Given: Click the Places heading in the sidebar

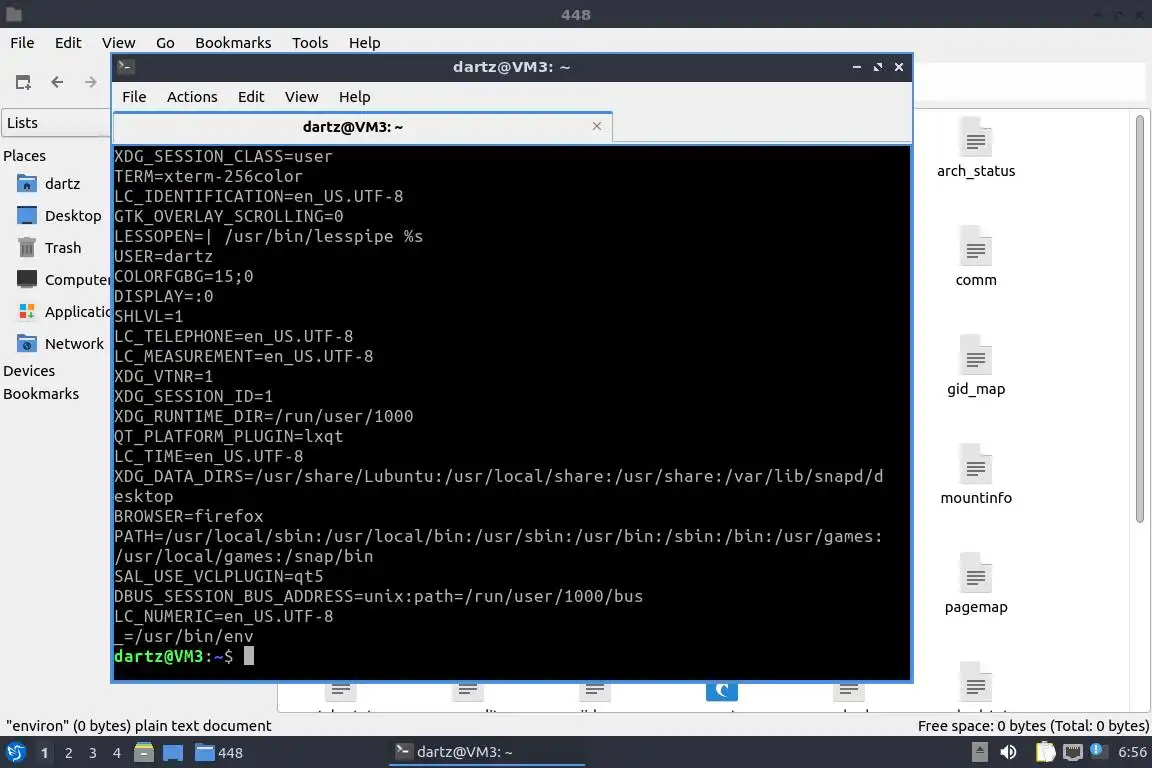Looking at the screenshot, I should pyautogui.click(x=24, y=156).
